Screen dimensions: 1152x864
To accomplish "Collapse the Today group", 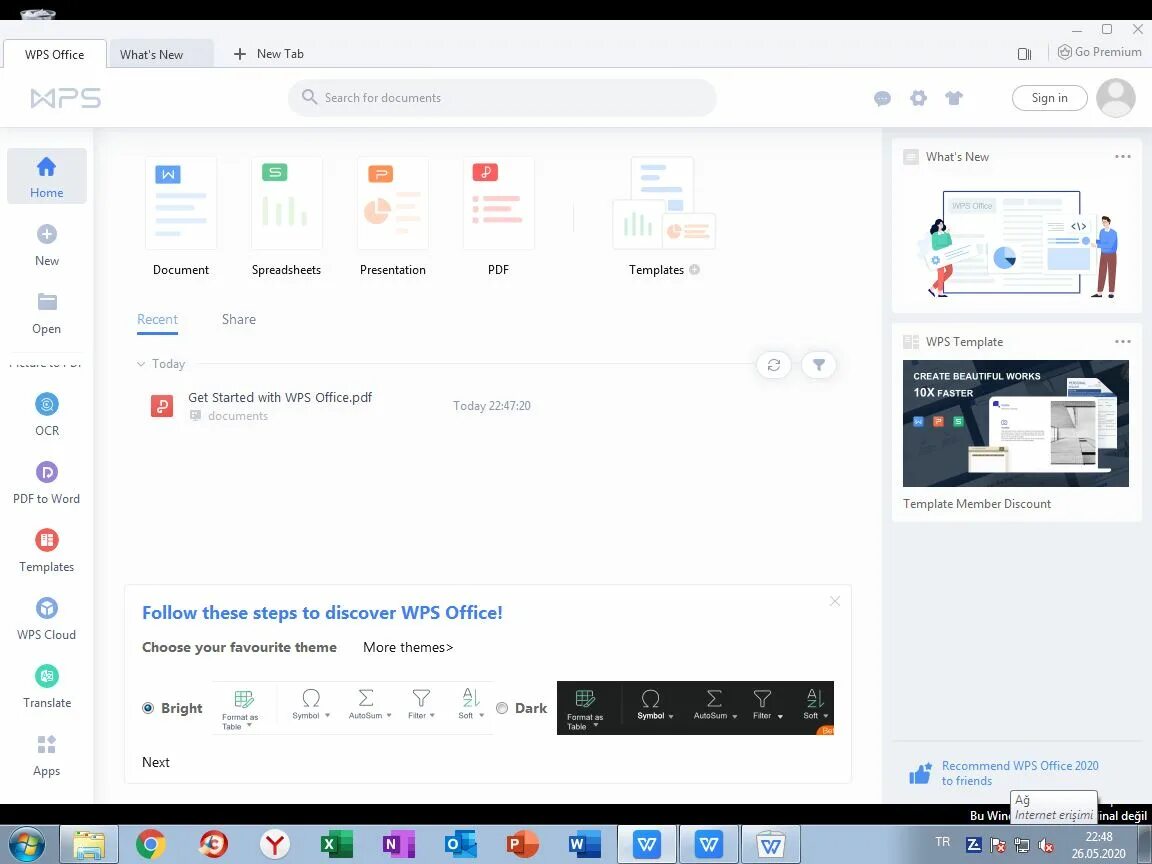I will (x=141, y=364).
